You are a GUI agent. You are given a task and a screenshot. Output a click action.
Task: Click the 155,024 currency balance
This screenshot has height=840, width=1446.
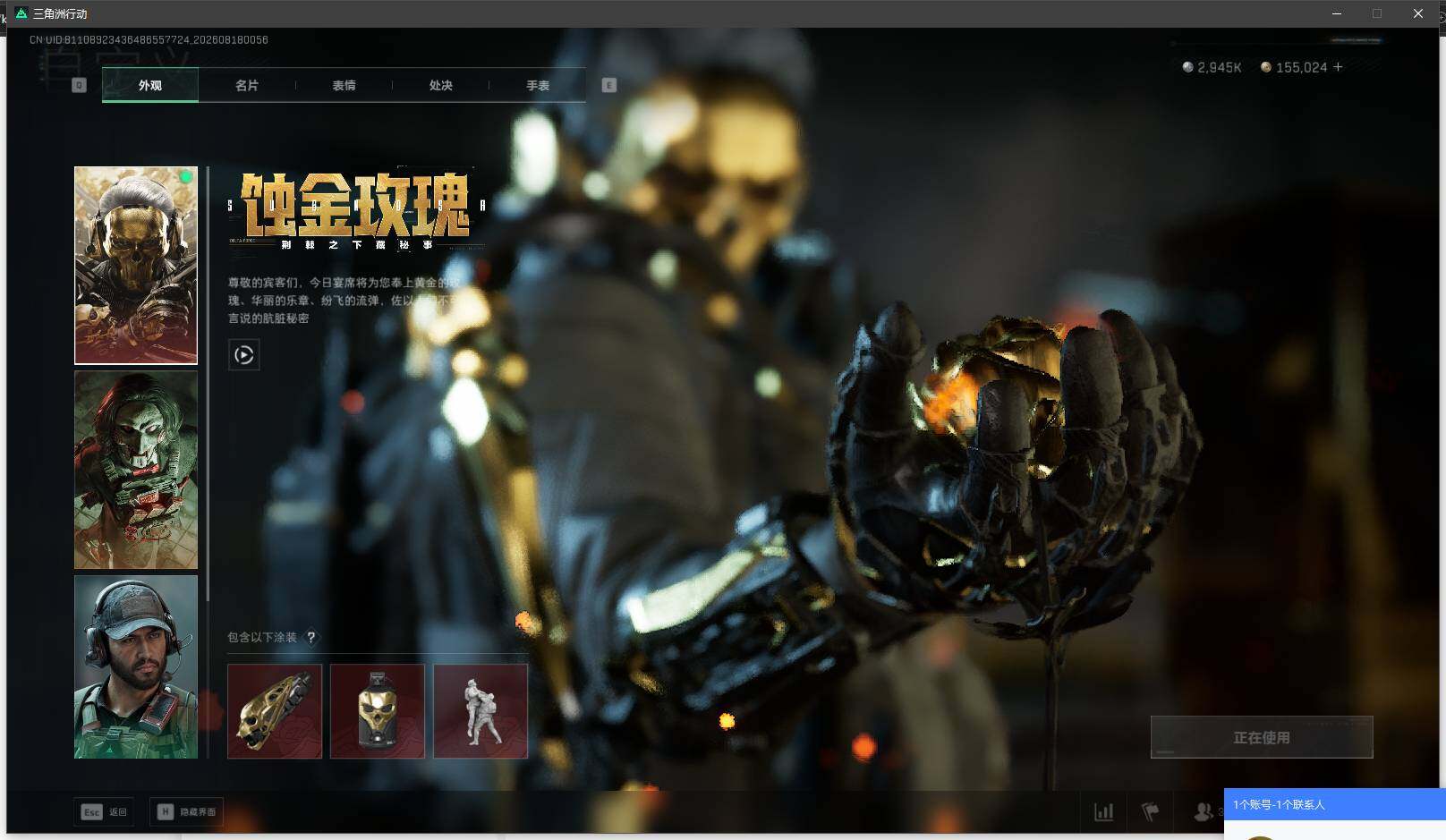pos(1302,67)
